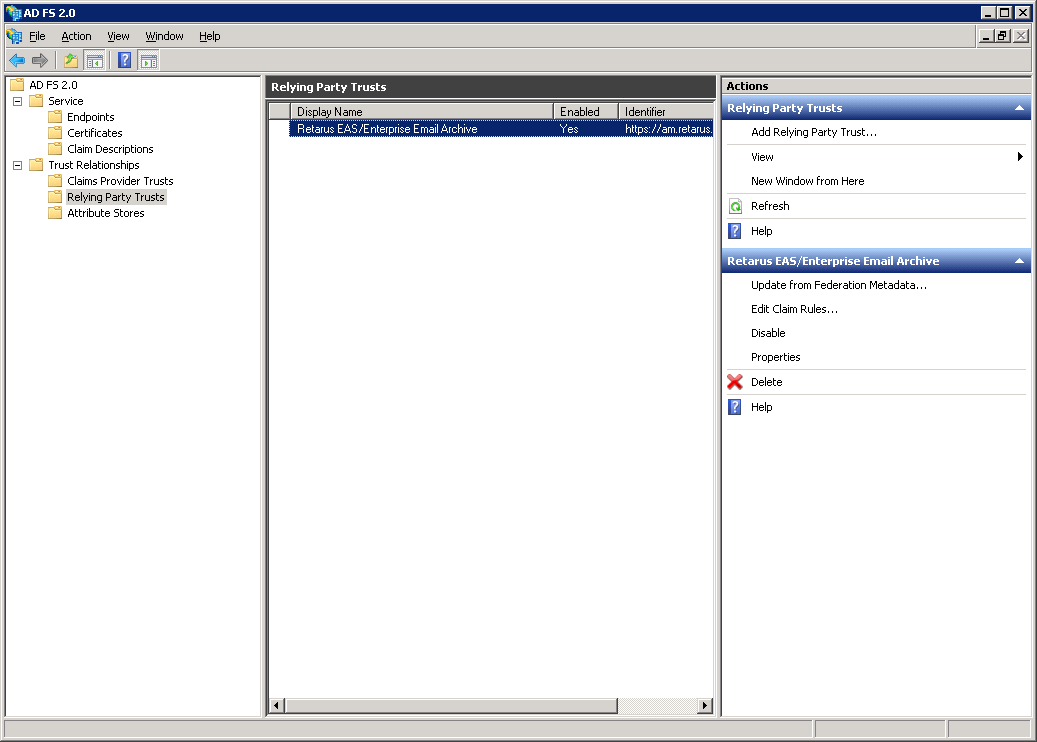Open the Claims Provider Trusts folder
Viewport: 1037px width, 742px height.
coord(119,181)
